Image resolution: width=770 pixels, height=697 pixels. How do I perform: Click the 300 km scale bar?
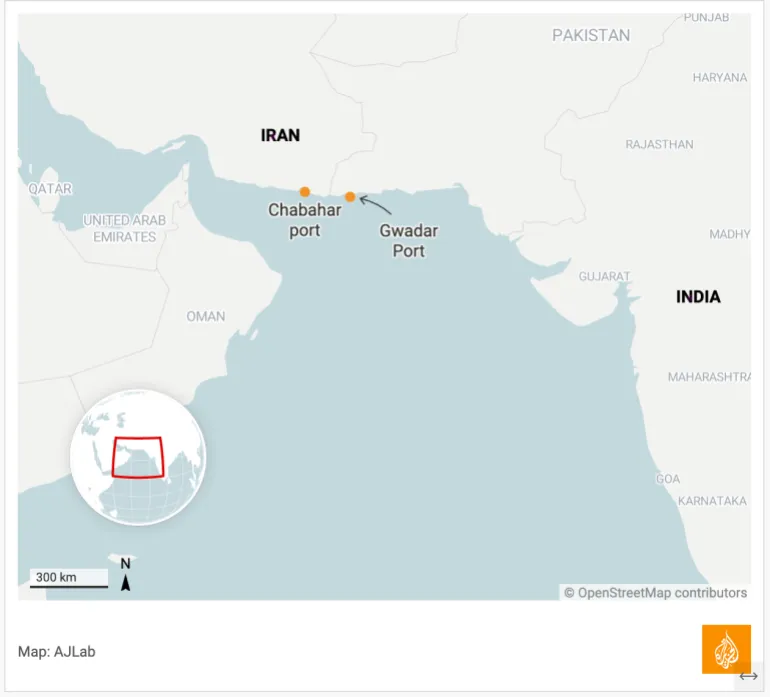pyautogui.click(x=68, y=579)
